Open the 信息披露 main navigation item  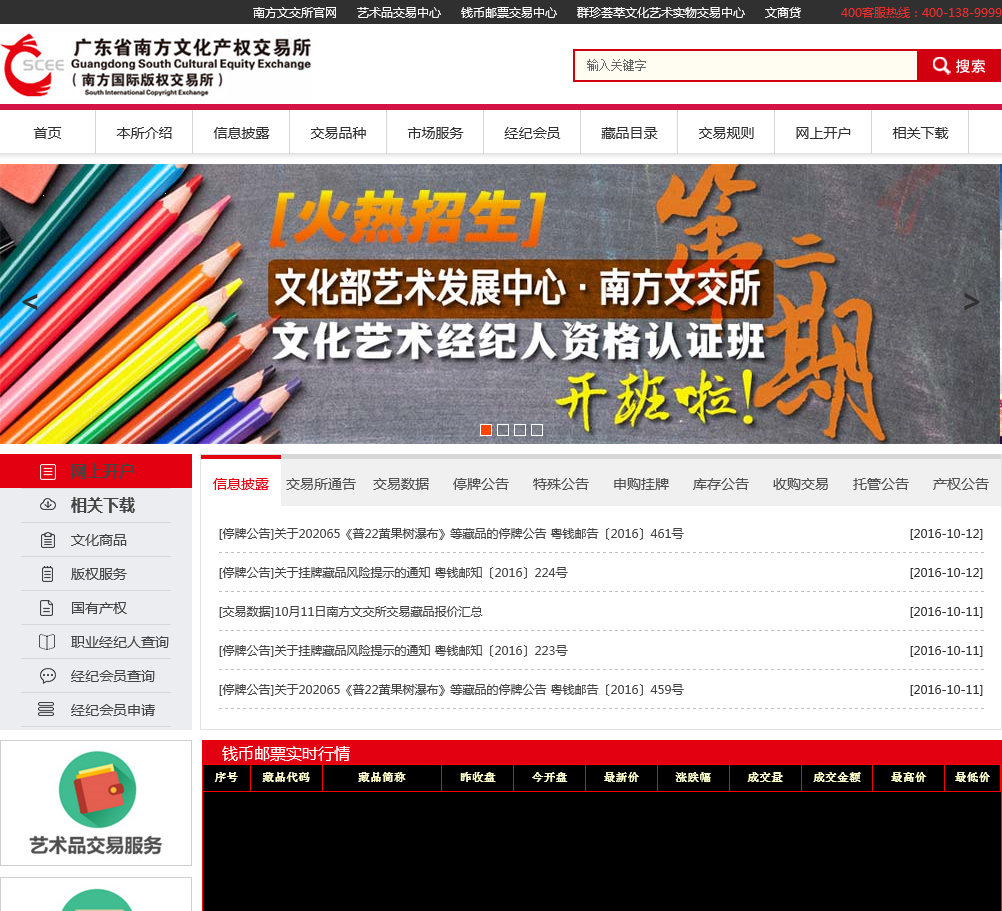[x=242, y=133]
